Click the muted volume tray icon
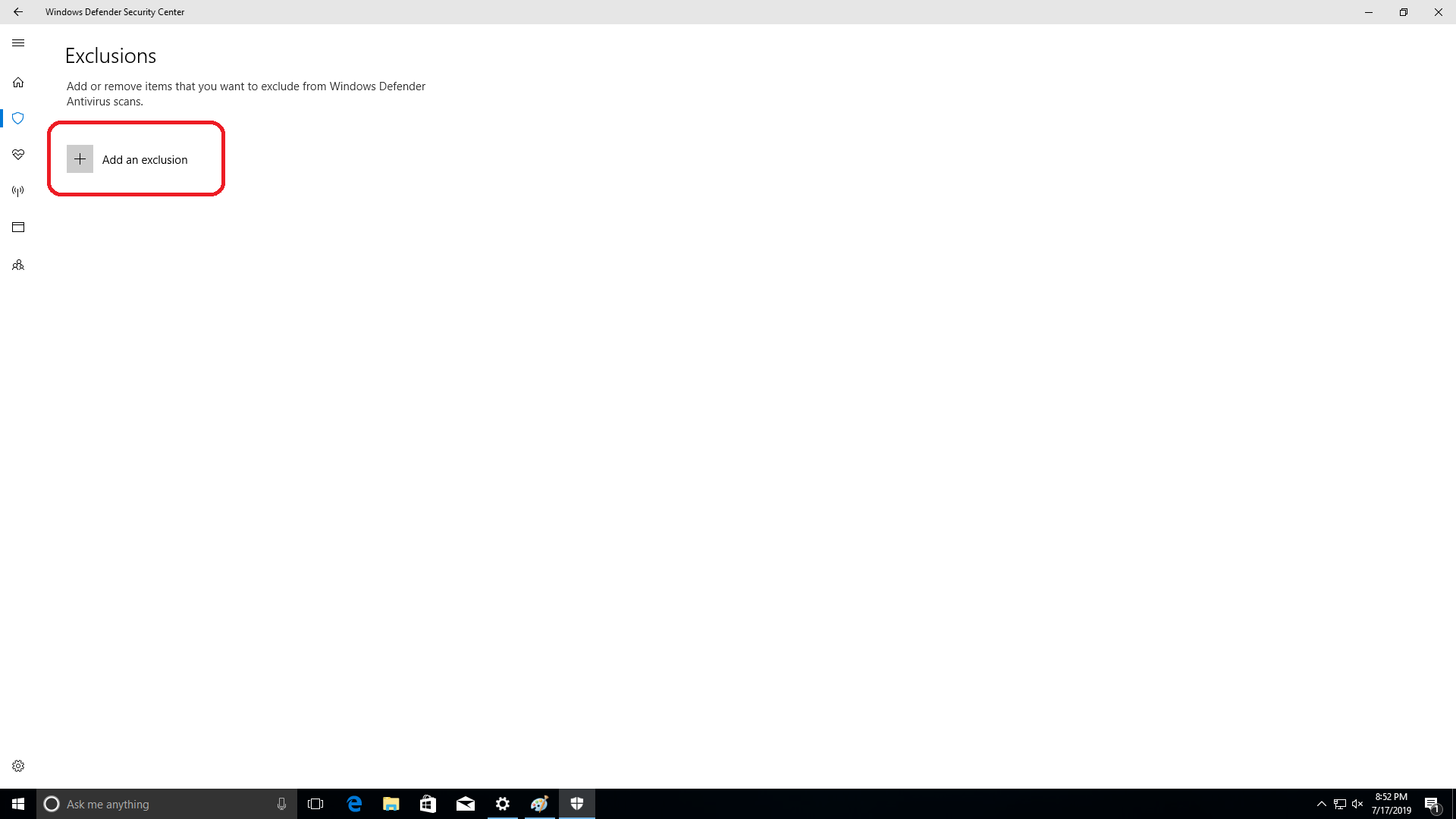This screenshot has width=1456, height=819. point(1357,804)
